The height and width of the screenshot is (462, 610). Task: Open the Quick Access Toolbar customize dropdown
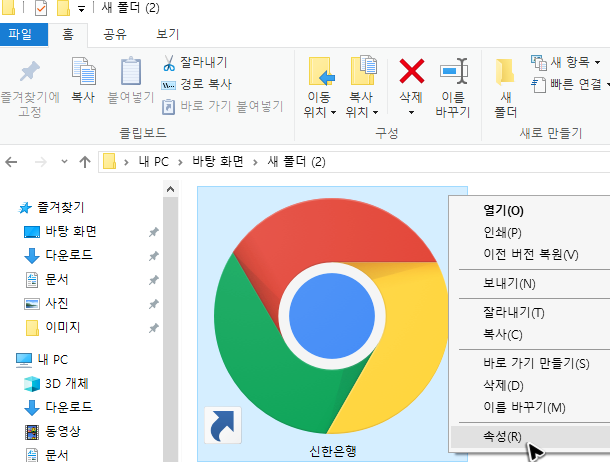(81, 9)
